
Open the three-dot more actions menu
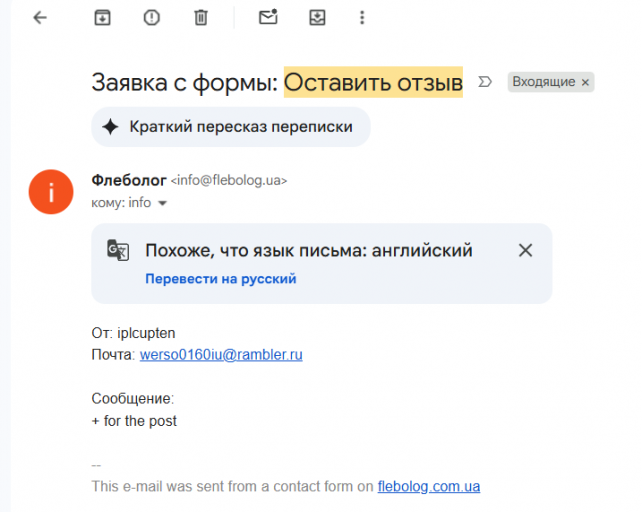[x=362, y=18]
